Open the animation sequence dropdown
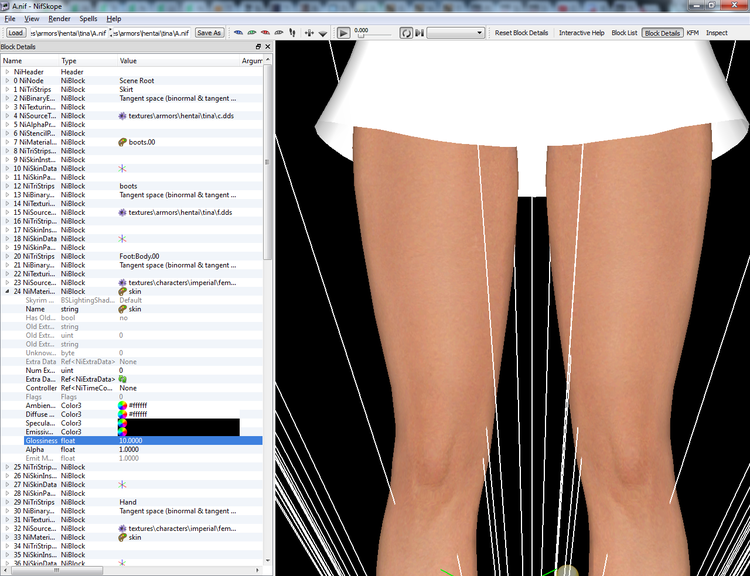The image size is (750, 576). pyautogui.click(x=456, y=33)
